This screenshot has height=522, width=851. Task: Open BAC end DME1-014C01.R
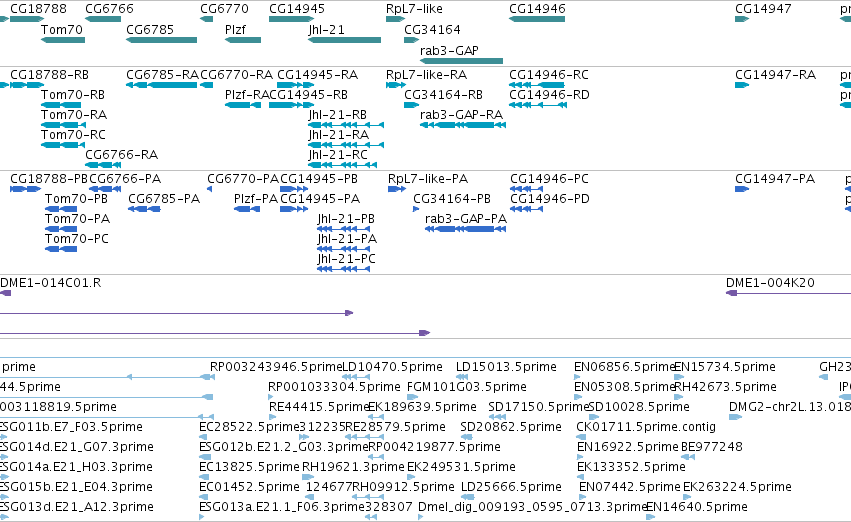point(5,293)
